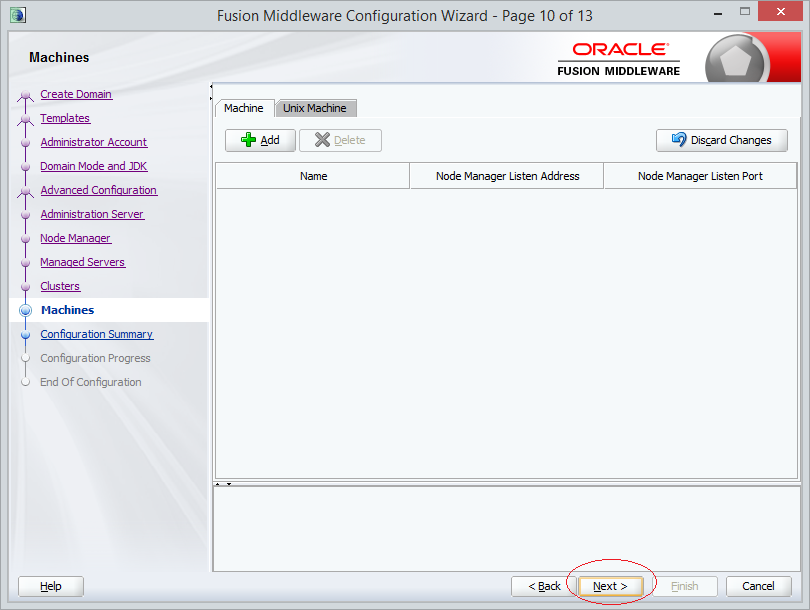Click Node Manager Listen Address column header
810x610 pixels.
[x=507, y=176]
